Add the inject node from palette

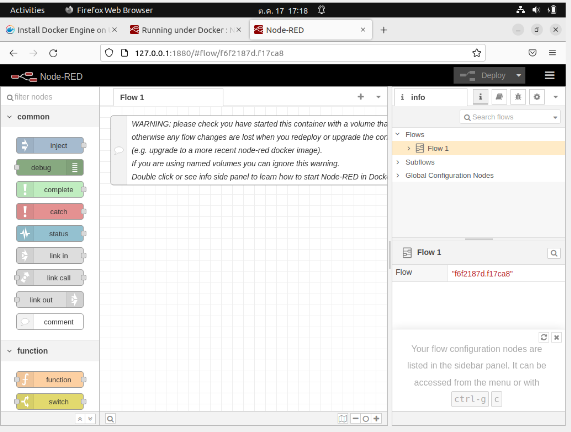click(x=50, y=145)
